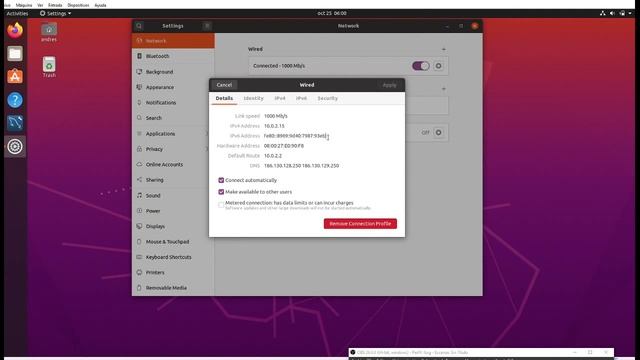Launch Ubuntu Software from dock

pos(15,76)
